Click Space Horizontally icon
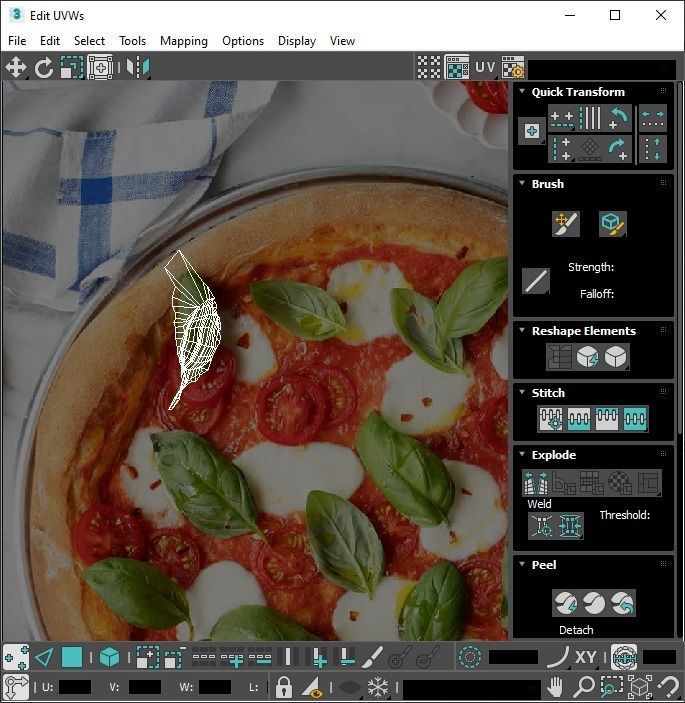The width and height of the screenshot is (685, 703). coord(653,118)
